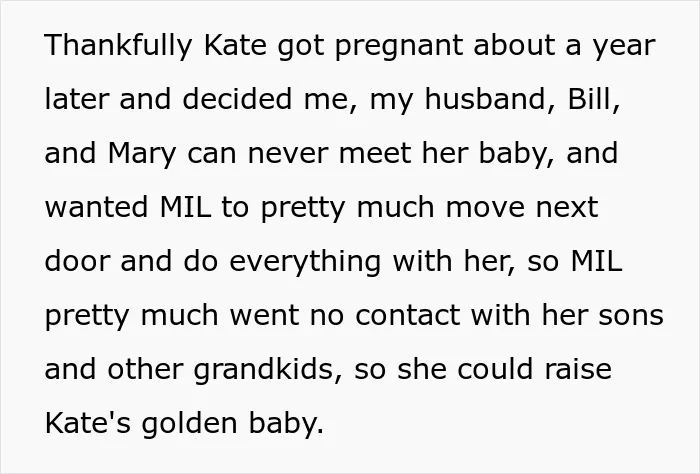Viewport: 700px width, 474px height.
Task: Select the word "year" ending the first line
Action: (624, 47)
